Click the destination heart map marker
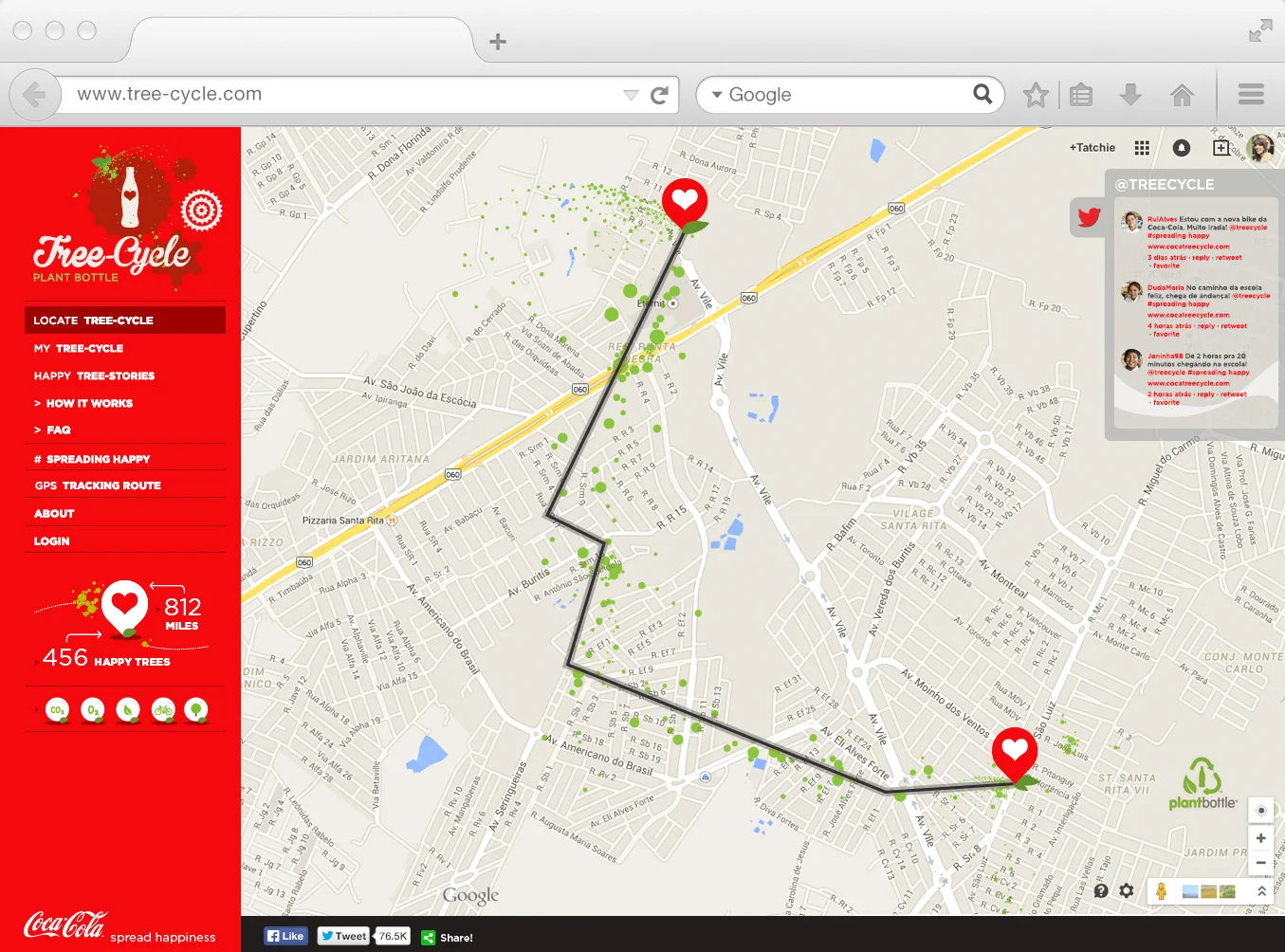Image resolution: width=1285 pixels, height=952 pixels. [1015, 757]
